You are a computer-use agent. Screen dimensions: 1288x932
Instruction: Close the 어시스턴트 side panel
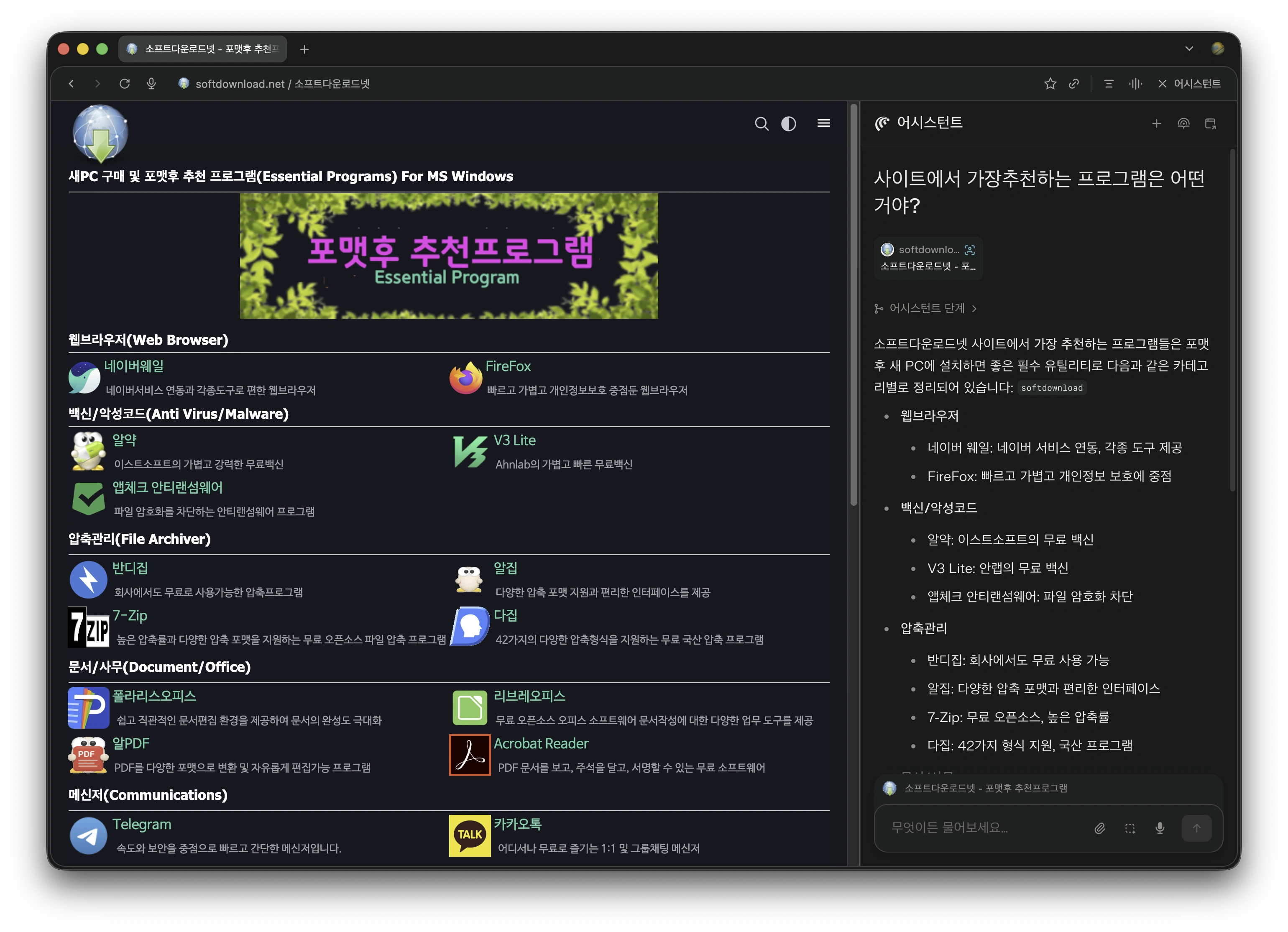click(1162, 84)
